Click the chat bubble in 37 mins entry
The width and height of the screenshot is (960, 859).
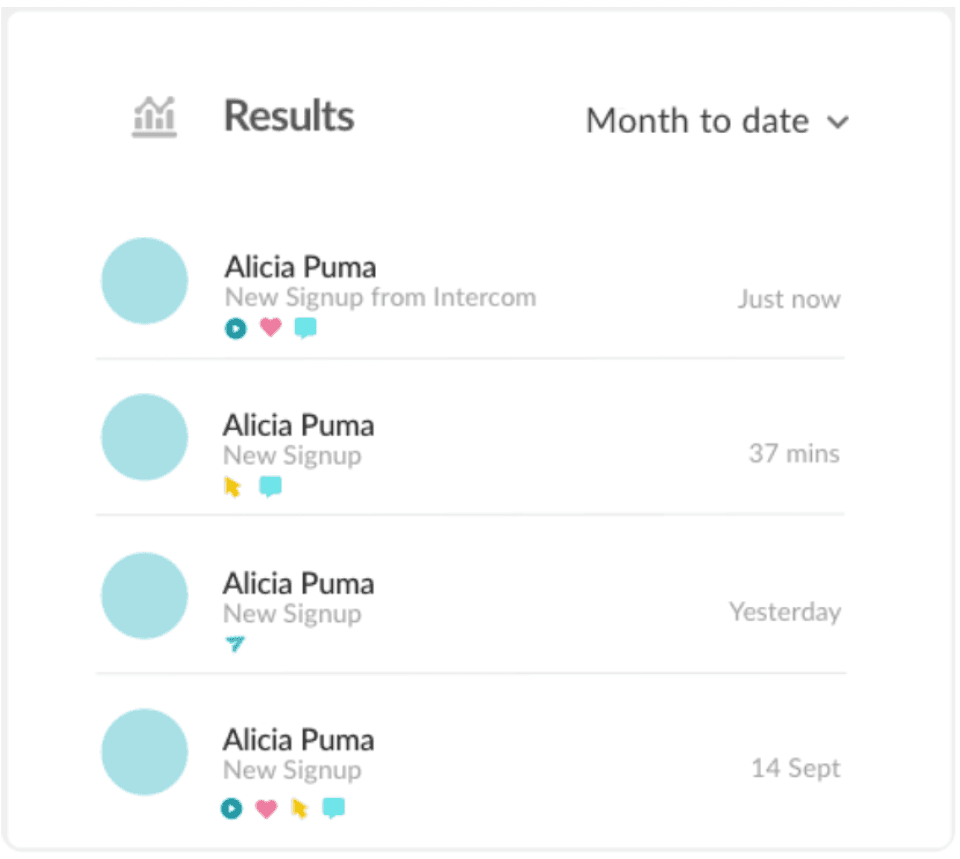click(x=270, y=487)
